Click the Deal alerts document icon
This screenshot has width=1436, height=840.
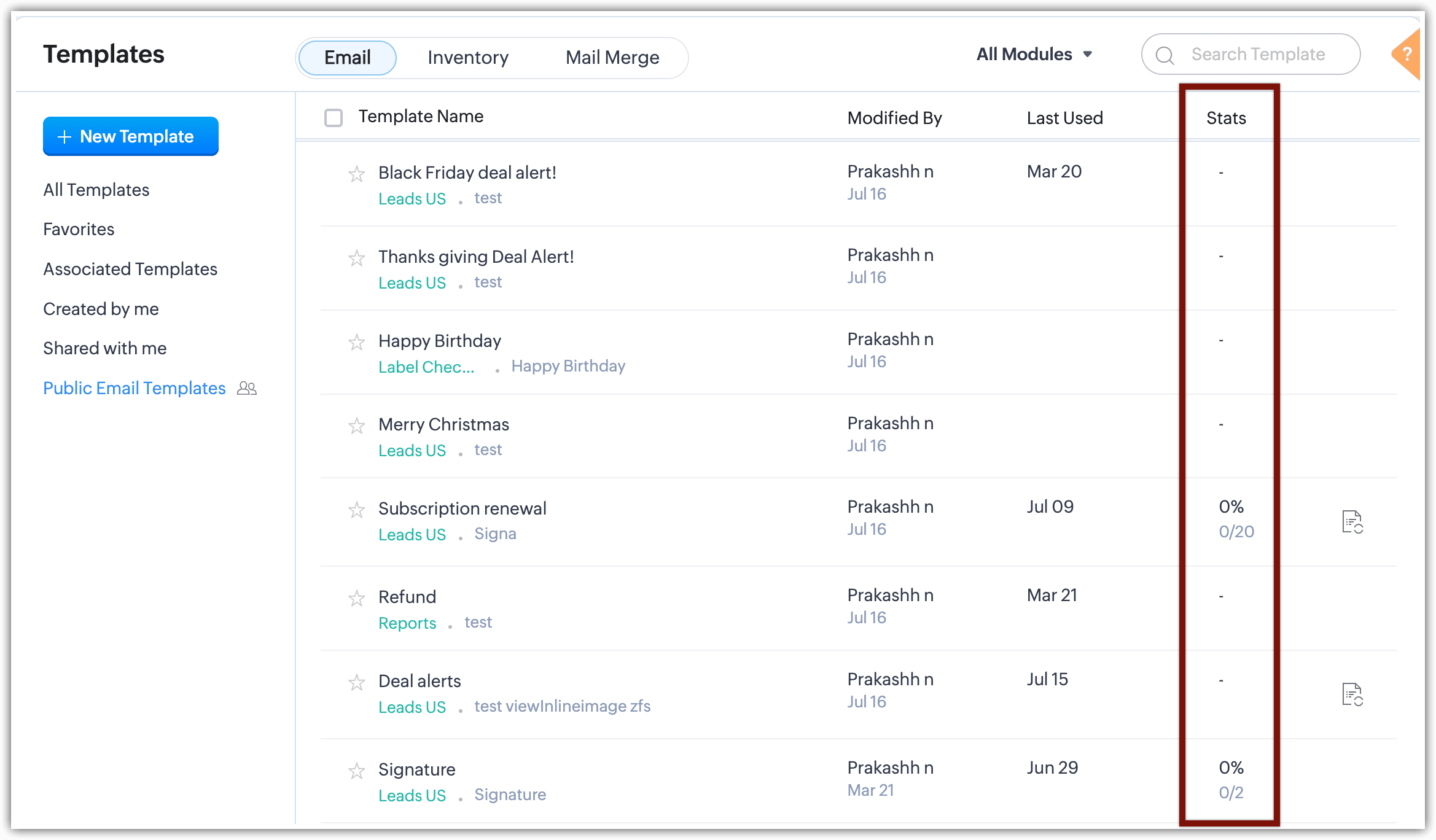(x=1352, y=694)
